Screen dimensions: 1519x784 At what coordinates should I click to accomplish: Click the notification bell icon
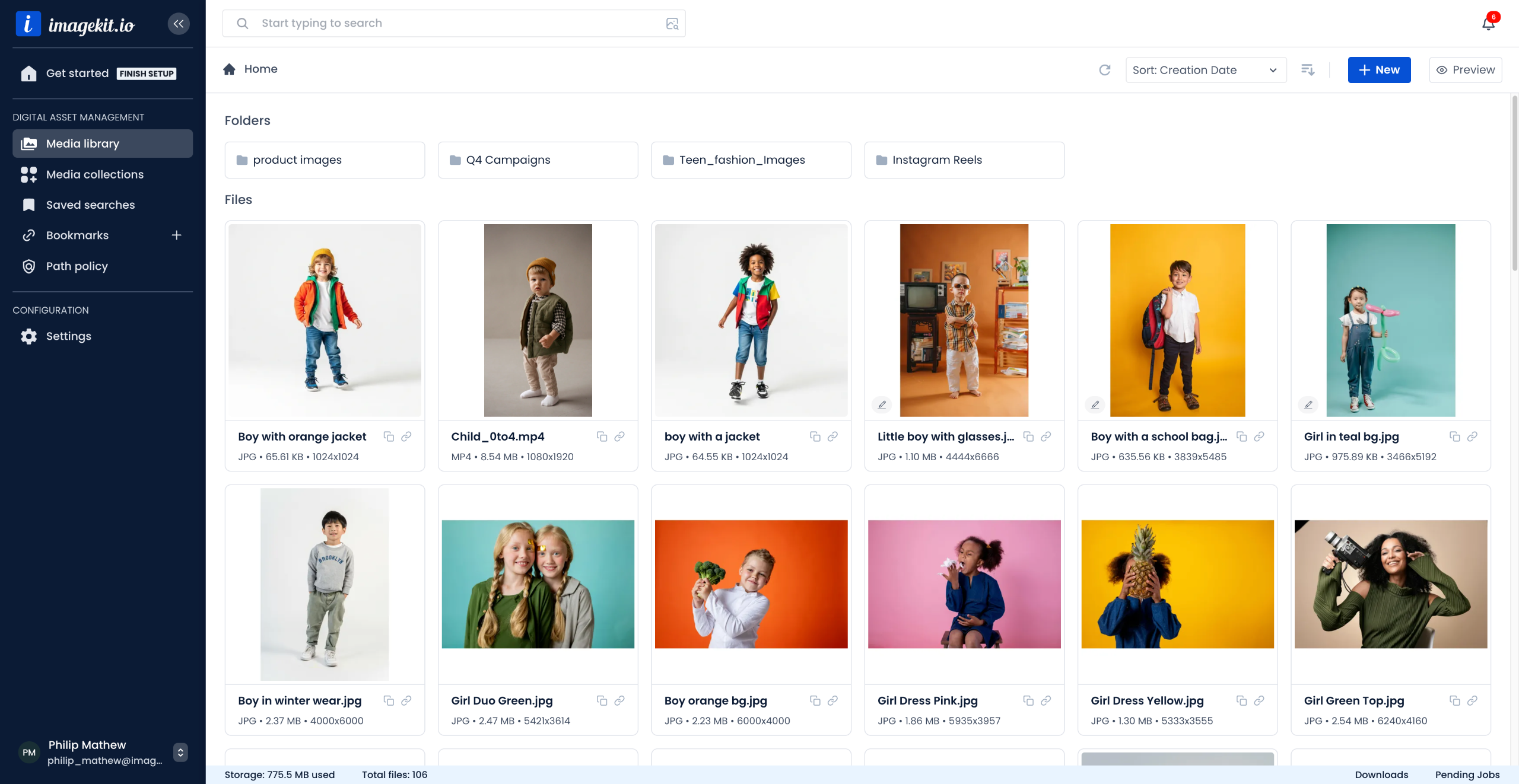point(1488,23)
